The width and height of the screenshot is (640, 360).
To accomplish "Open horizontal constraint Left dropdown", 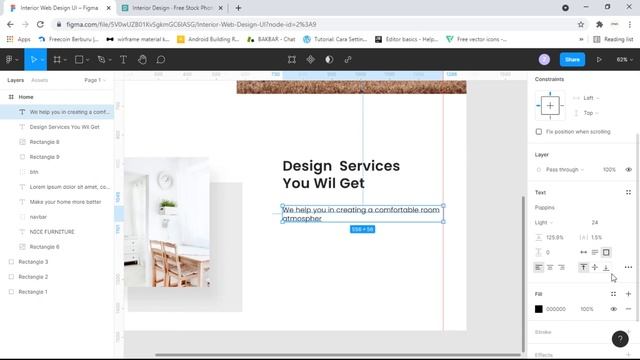I will pos(591,98).
